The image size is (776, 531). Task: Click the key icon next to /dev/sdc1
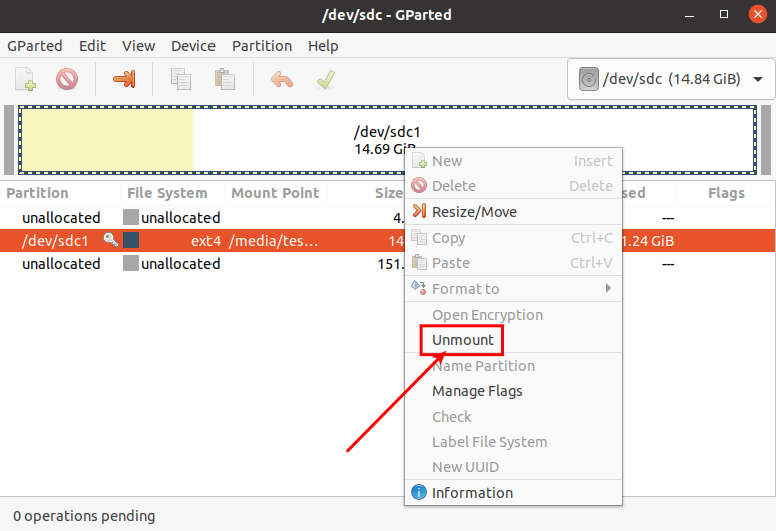(x=110, y=240)
